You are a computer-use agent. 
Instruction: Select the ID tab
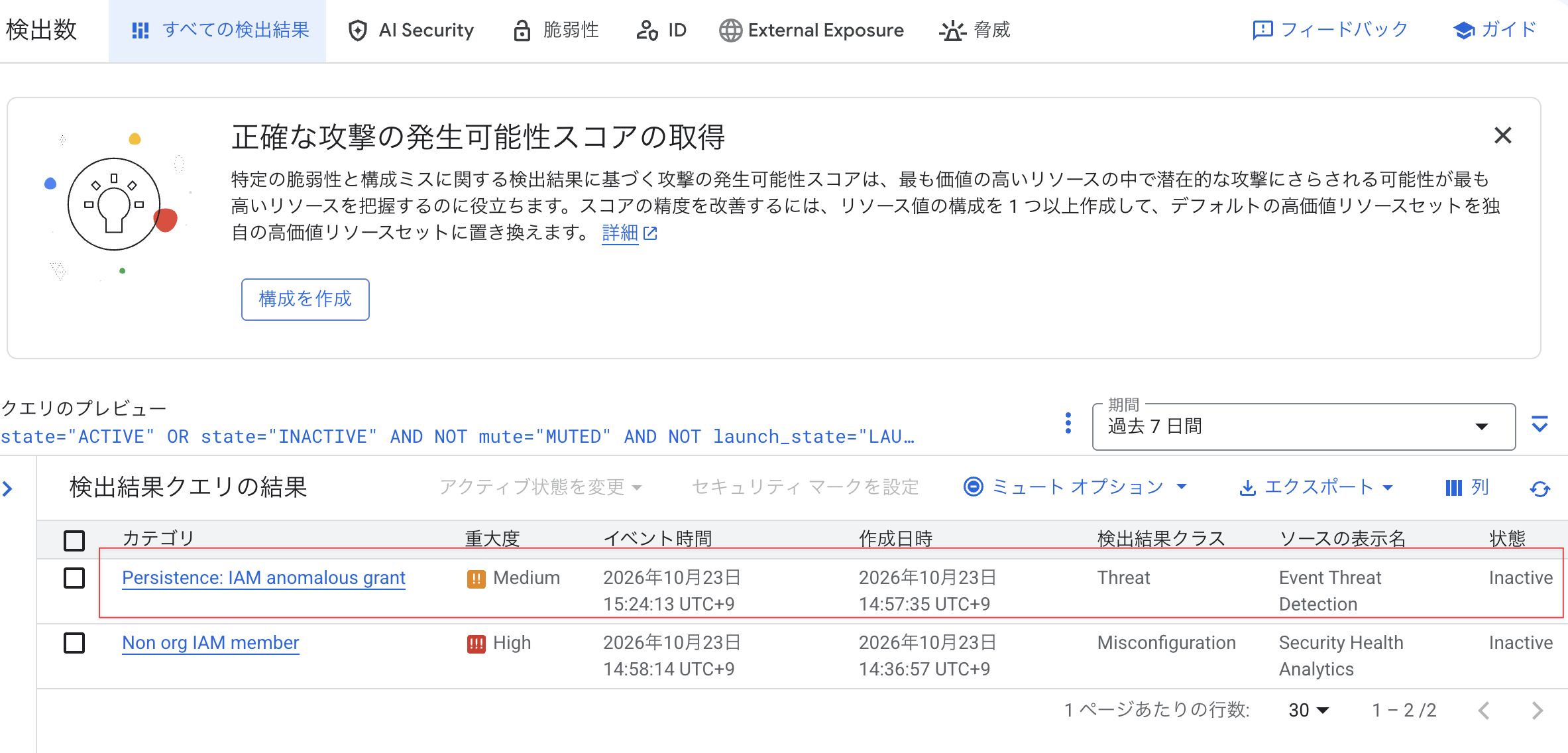click(661, 30)
